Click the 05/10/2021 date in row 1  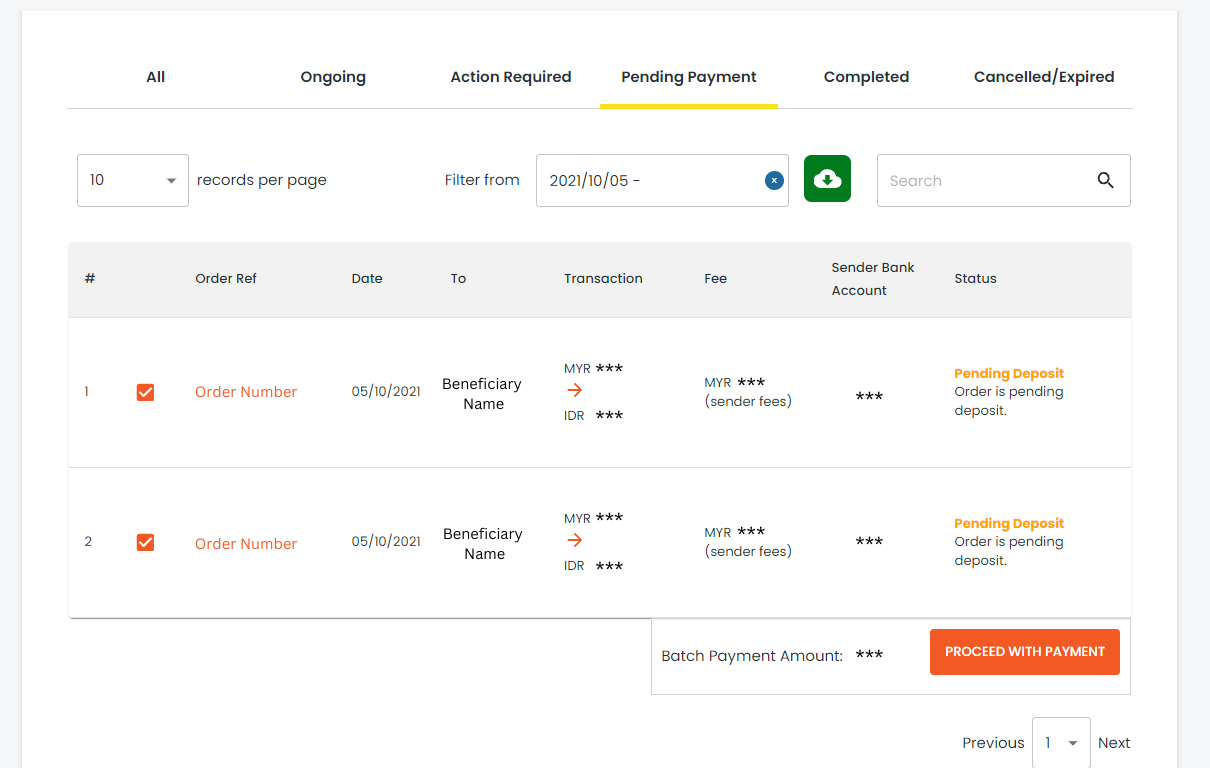point(386,392)
